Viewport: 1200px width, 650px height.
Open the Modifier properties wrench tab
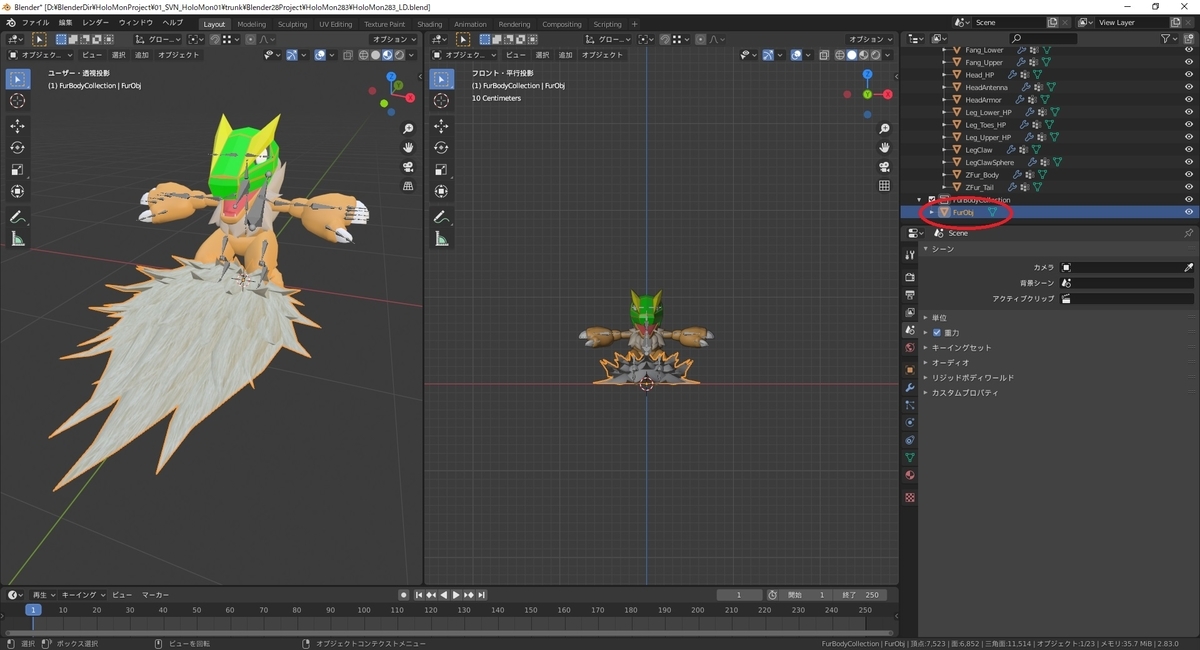[x=910, y=386]
